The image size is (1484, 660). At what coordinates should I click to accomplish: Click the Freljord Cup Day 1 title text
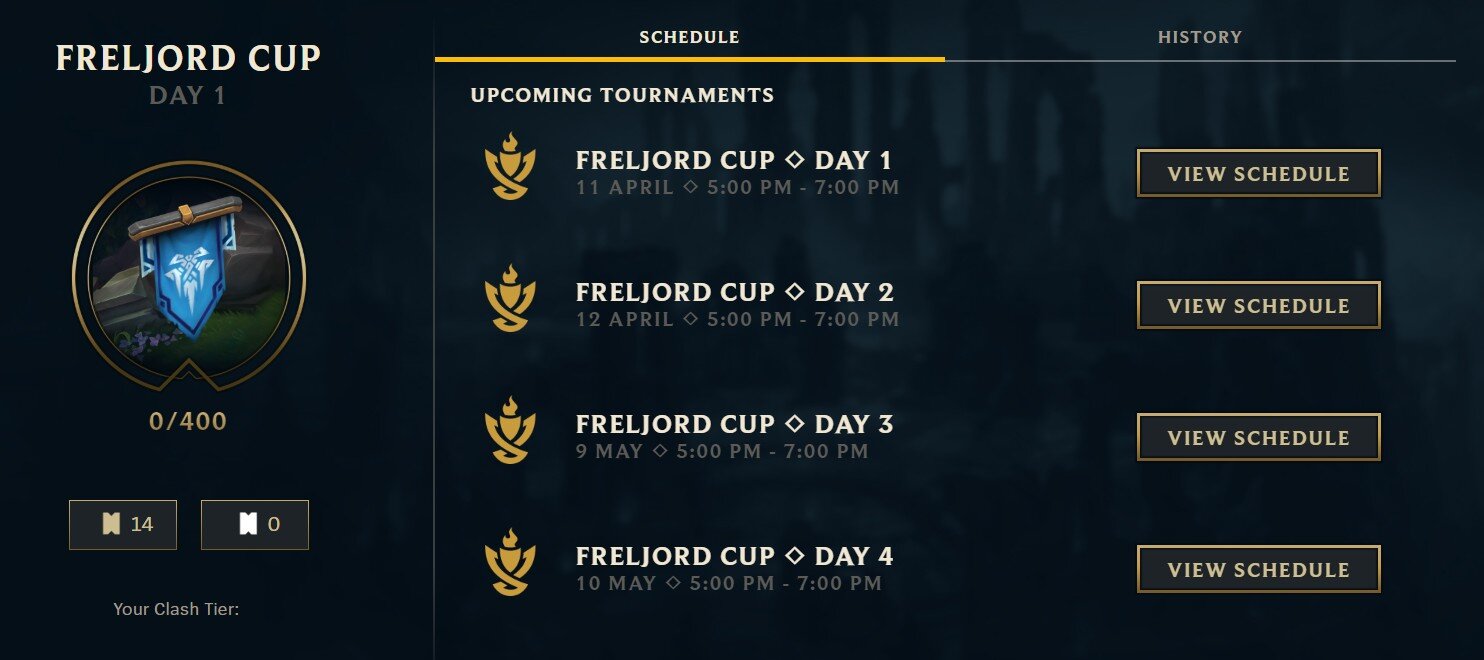pyautogui.click(x=733, y=160)
